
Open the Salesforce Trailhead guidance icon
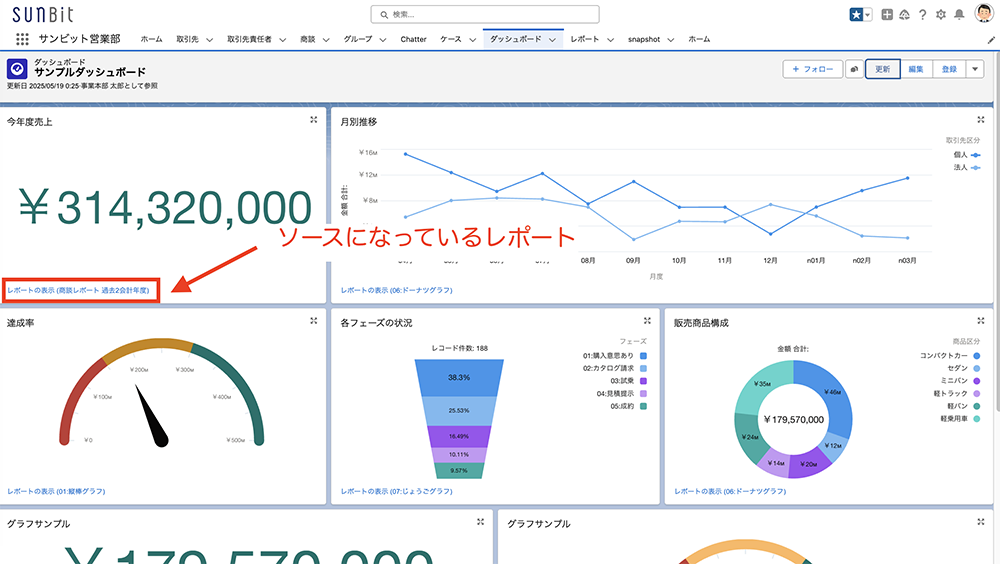(x=904, y=14)
